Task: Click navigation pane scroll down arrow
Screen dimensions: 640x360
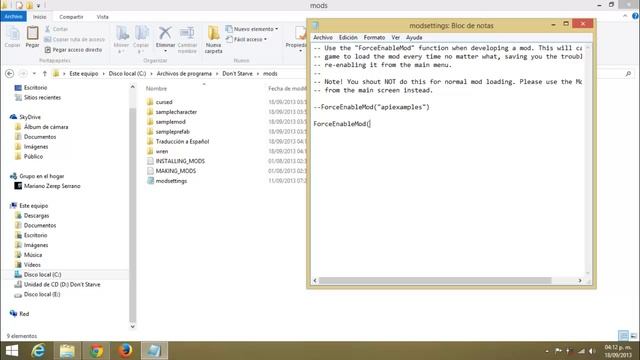Action: [132, 326]
